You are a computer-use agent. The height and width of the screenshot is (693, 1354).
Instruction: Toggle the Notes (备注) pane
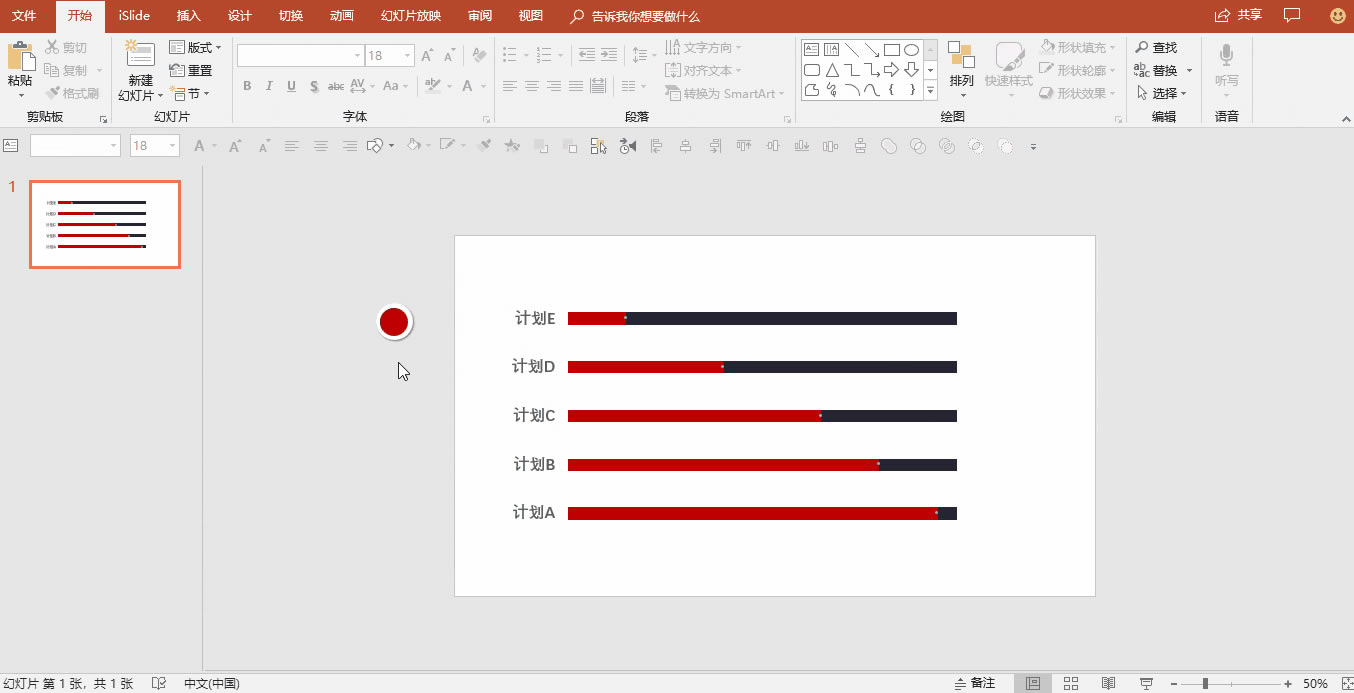pyautogui.click(x=975, y=683)
